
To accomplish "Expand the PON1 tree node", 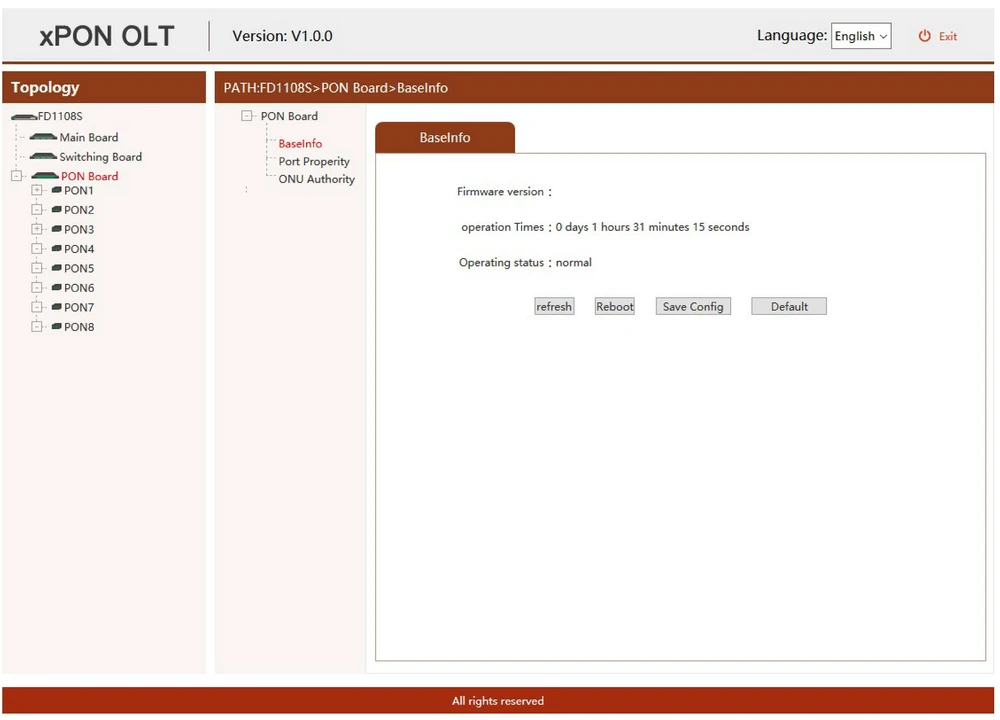I will point(37,190).
